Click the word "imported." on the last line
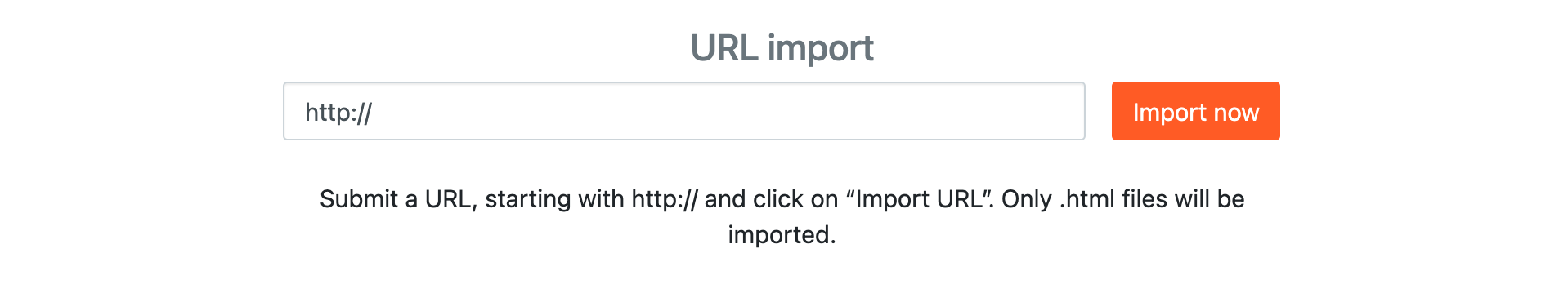This screenshot has width=1568, height=302. [782, 235]
